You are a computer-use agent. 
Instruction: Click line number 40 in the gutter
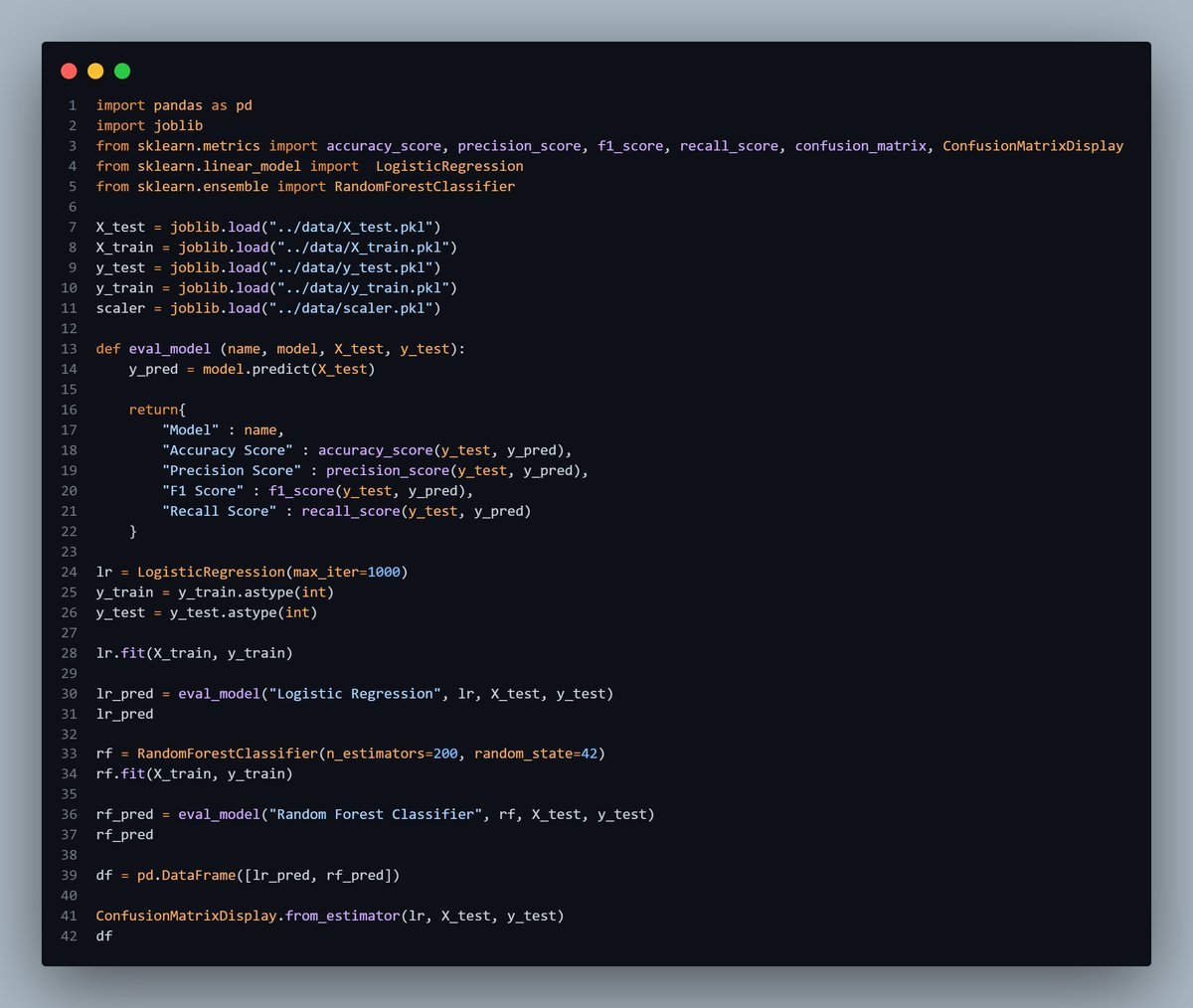coord(69,896)
